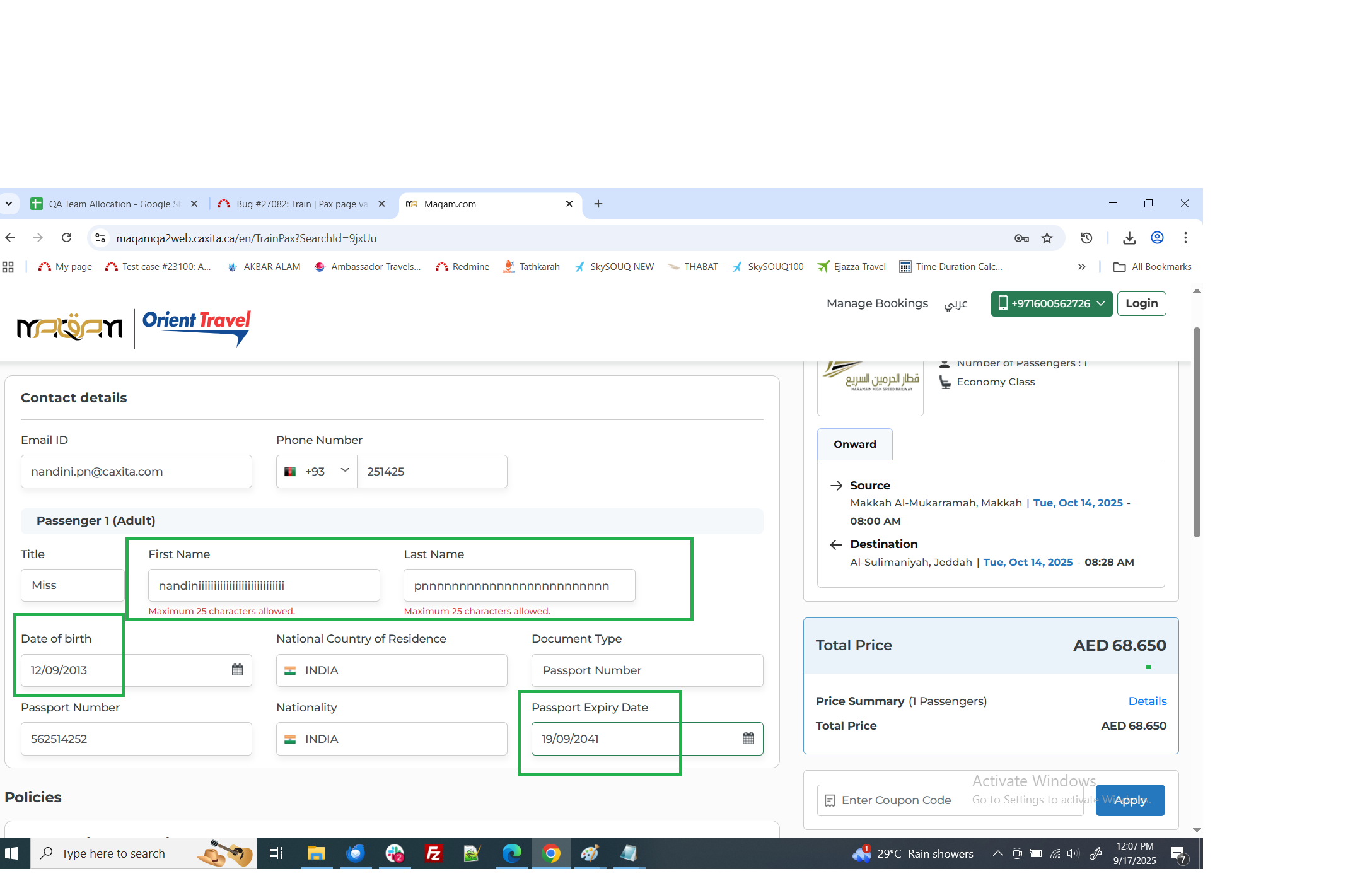Open the price Details link
The image size is (1372, 888).
pyautogui.click(x=1147, y=701)
